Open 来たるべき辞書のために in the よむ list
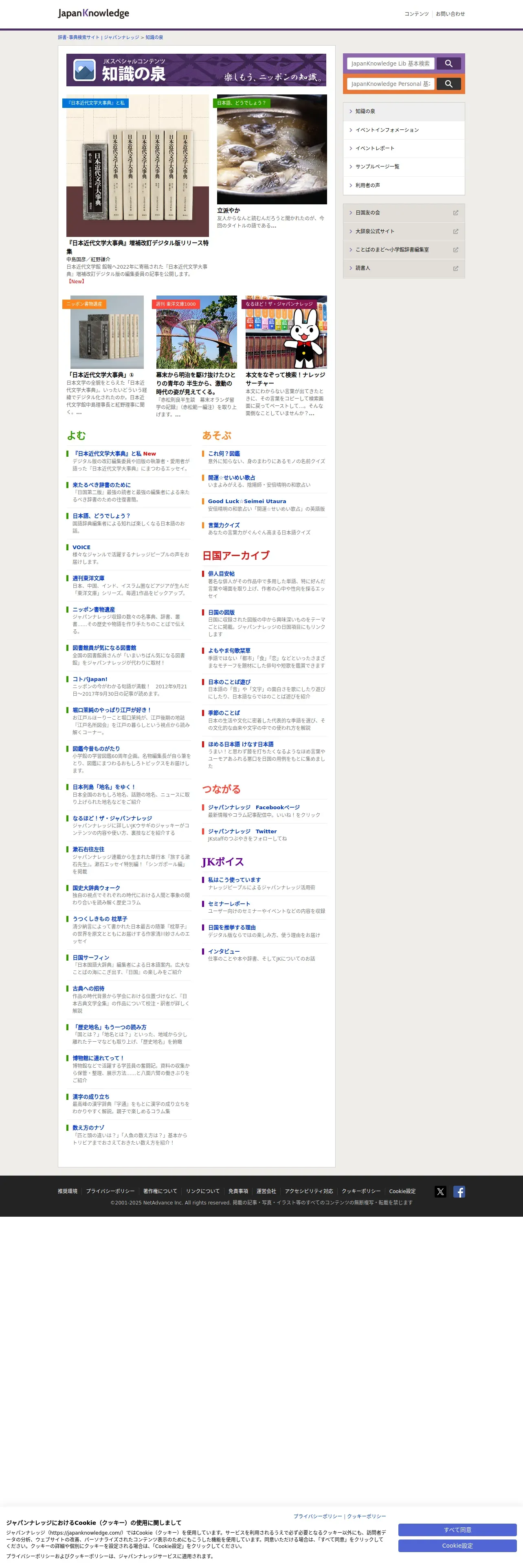Viewport: 523px width, 1568px height. coord(102,484)
